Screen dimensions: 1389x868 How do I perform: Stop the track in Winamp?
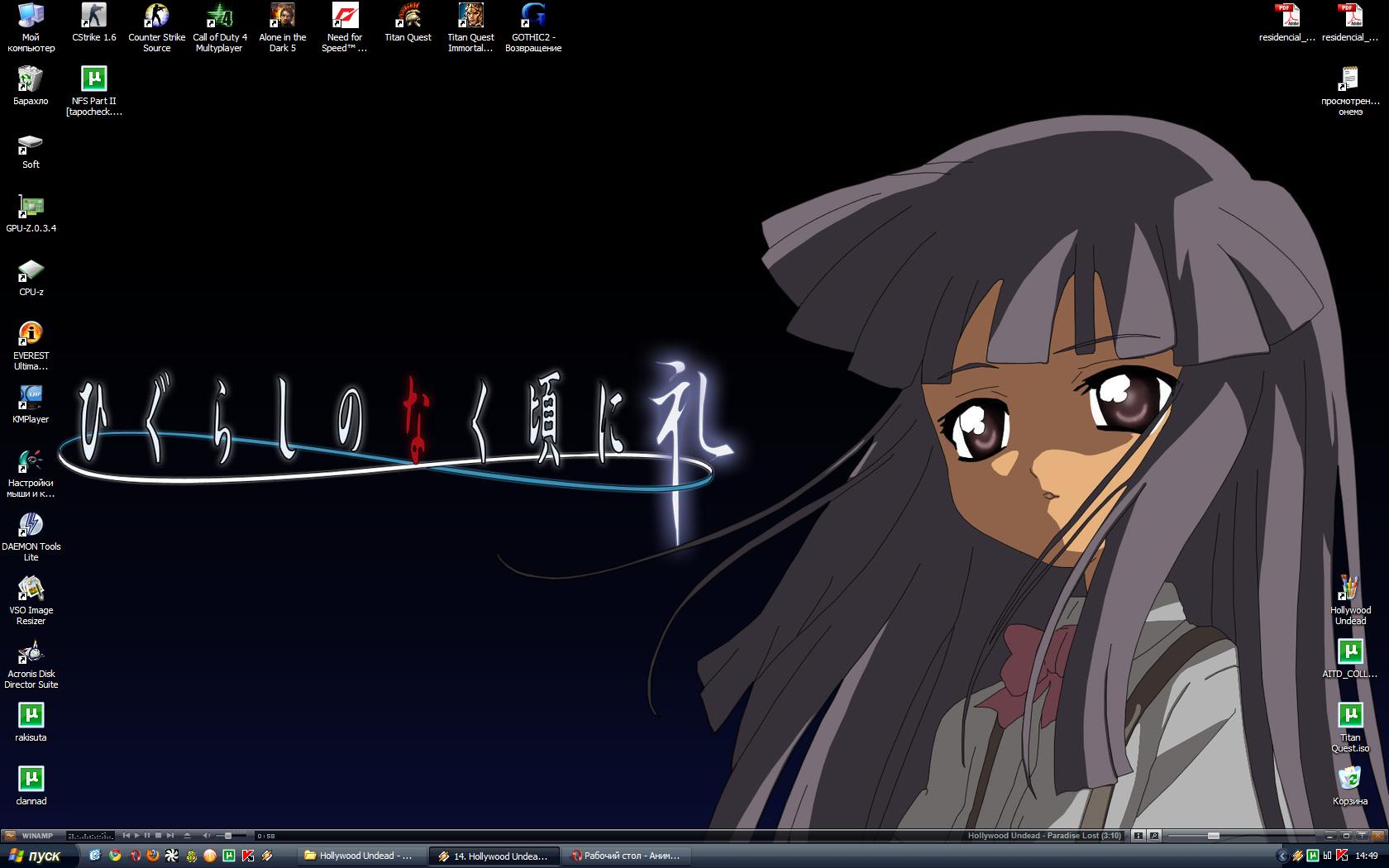click(x=158, y=836)
